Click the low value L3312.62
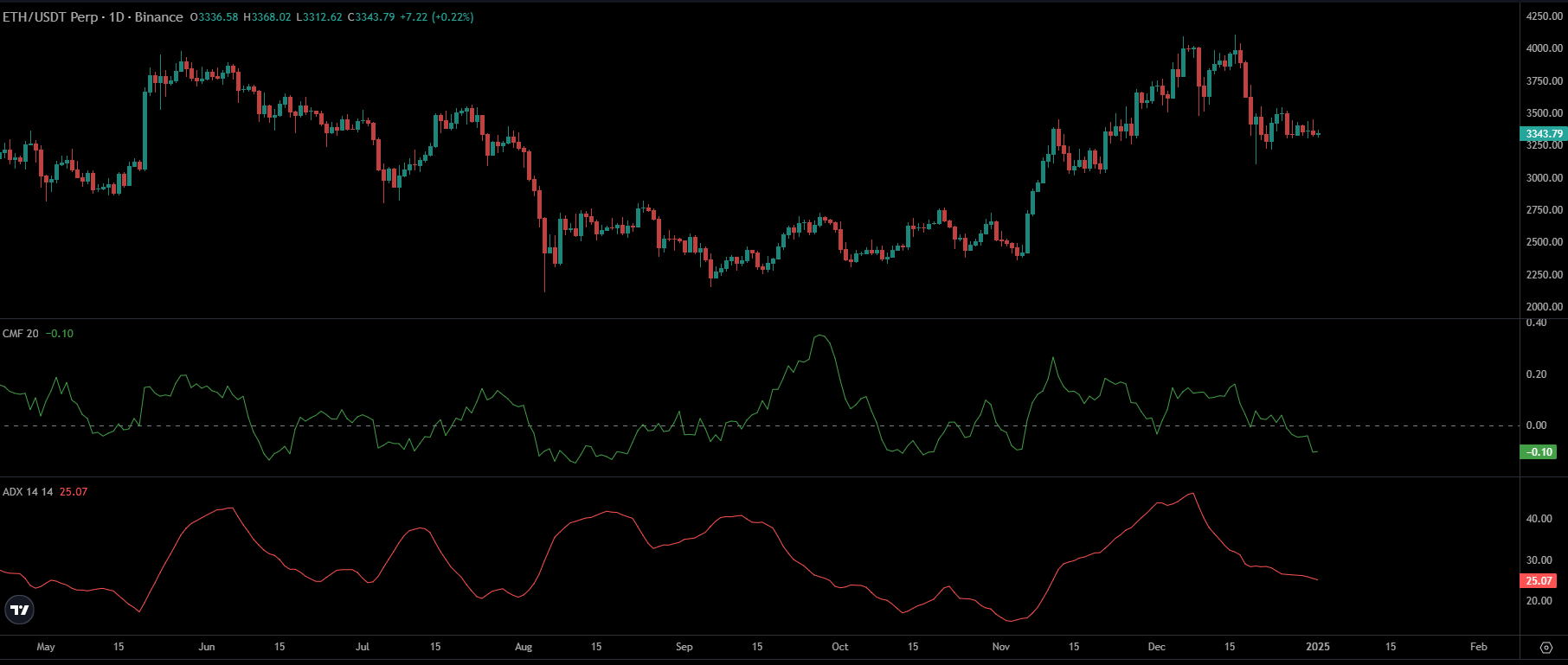Viewport: 1568px width, 665px height. pyautogui.click(x=319, y=17)
